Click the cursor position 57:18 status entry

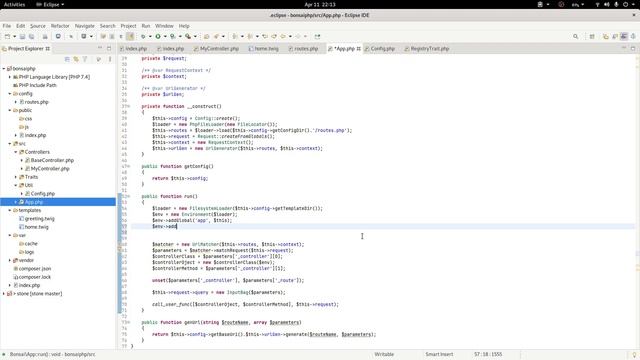(x=488, y=354)
